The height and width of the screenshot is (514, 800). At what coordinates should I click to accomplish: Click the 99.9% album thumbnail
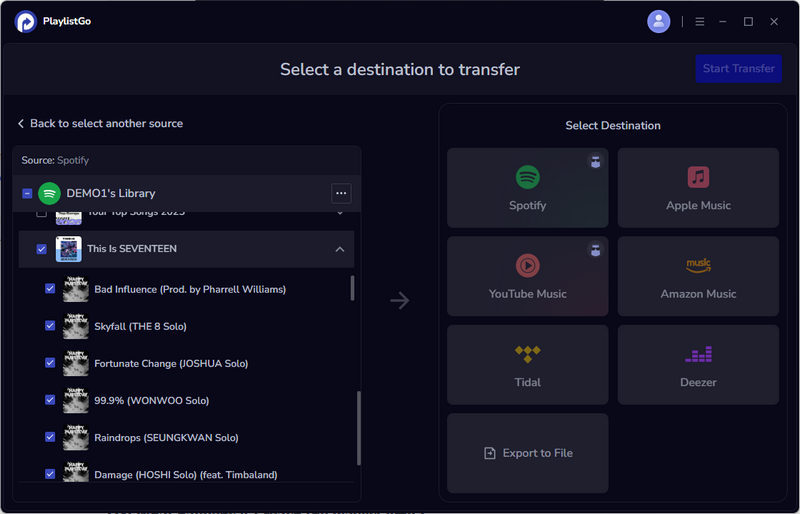tap(76, 400)
